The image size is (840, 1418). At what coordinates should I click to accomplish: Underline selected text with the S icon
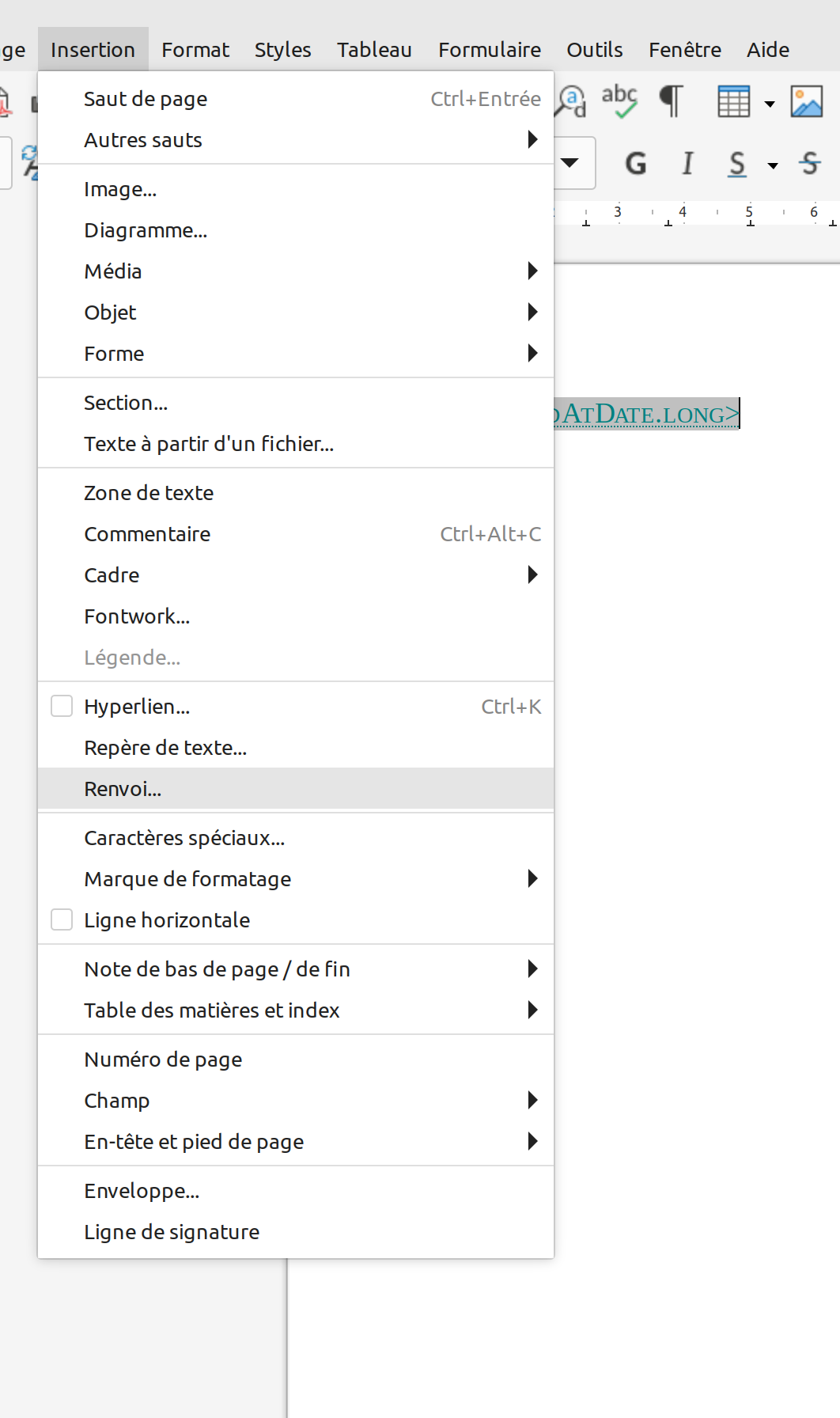pyautogui.click(x=736, y=163)
